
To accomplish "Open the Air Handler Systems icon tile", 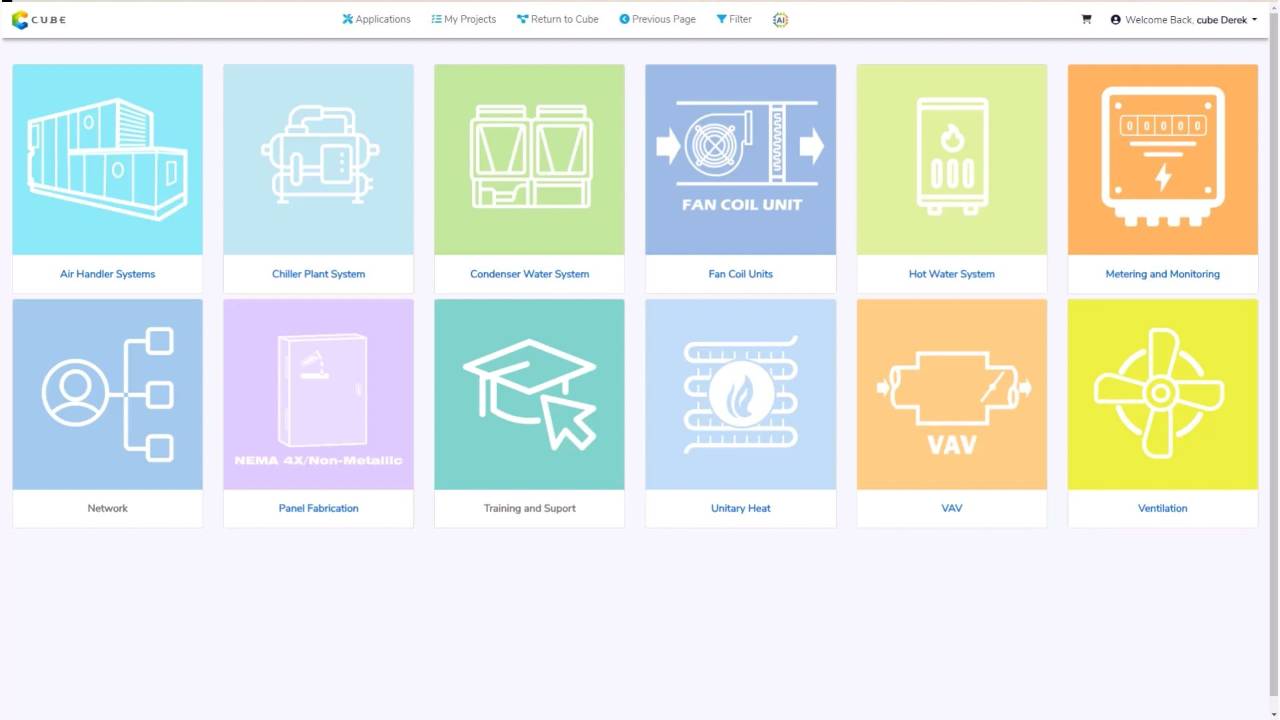I will (x=107, y=160).
